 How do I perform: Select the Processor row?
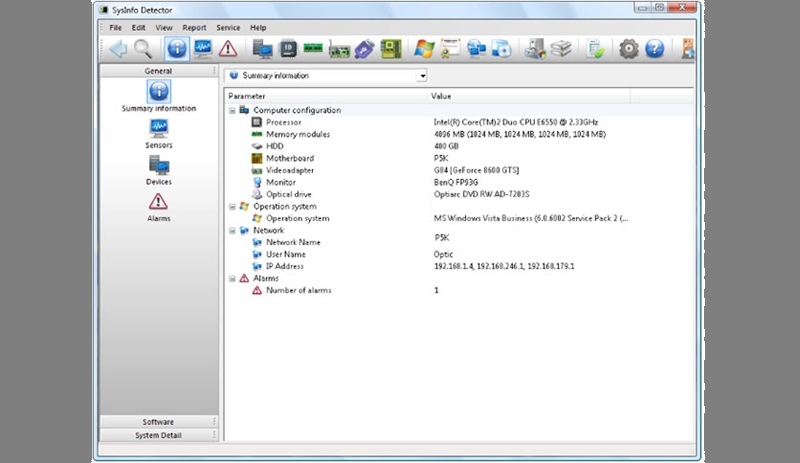[459, 122]
